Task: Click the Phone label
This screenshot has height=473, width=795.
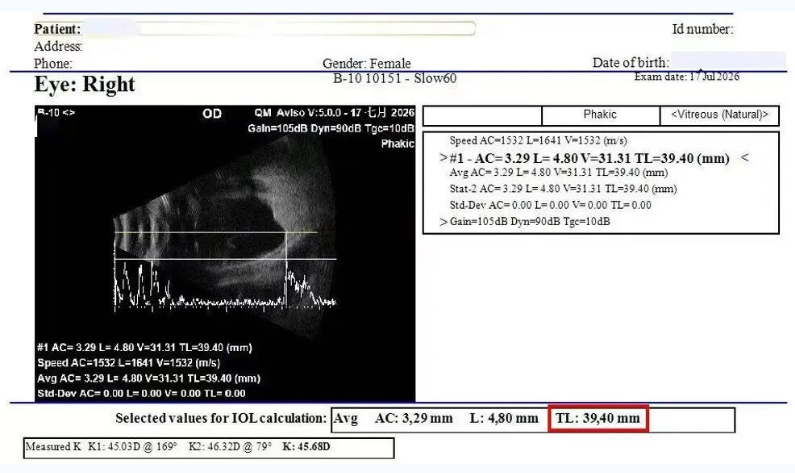Action: click(x=53, y=64)
